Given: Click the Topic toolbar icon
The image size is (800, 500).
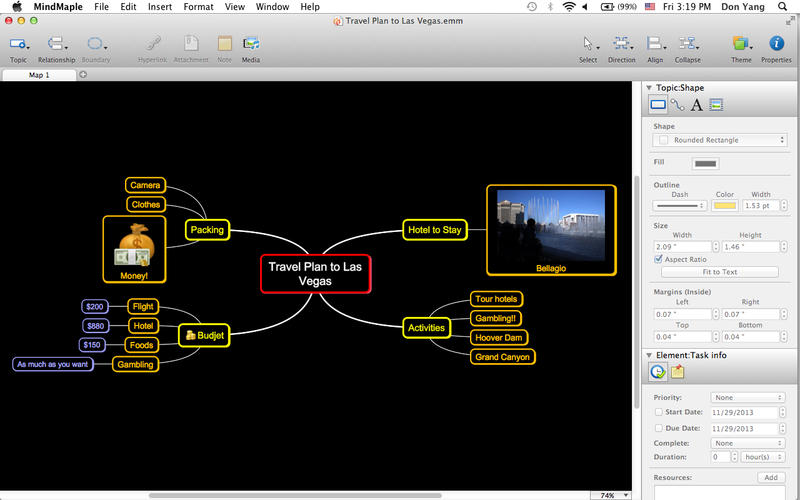Looking at the screenshot, I should point(17,44).
